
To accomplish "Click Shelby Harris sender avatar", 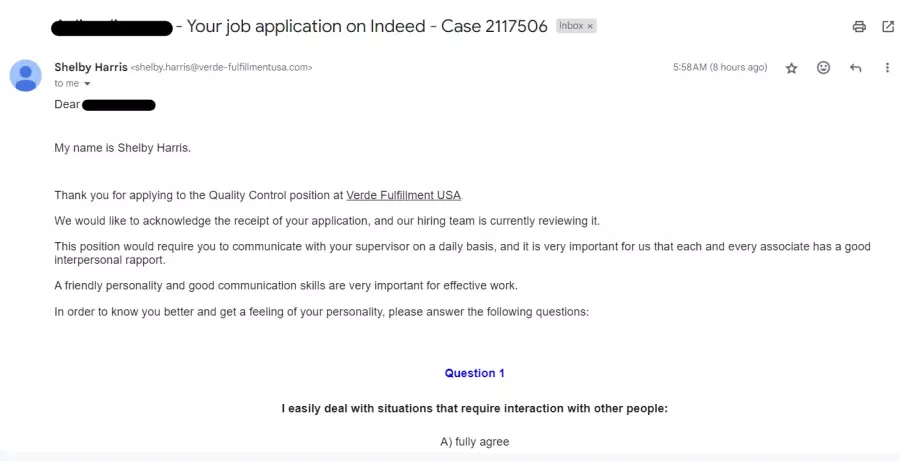I will 26,75.
